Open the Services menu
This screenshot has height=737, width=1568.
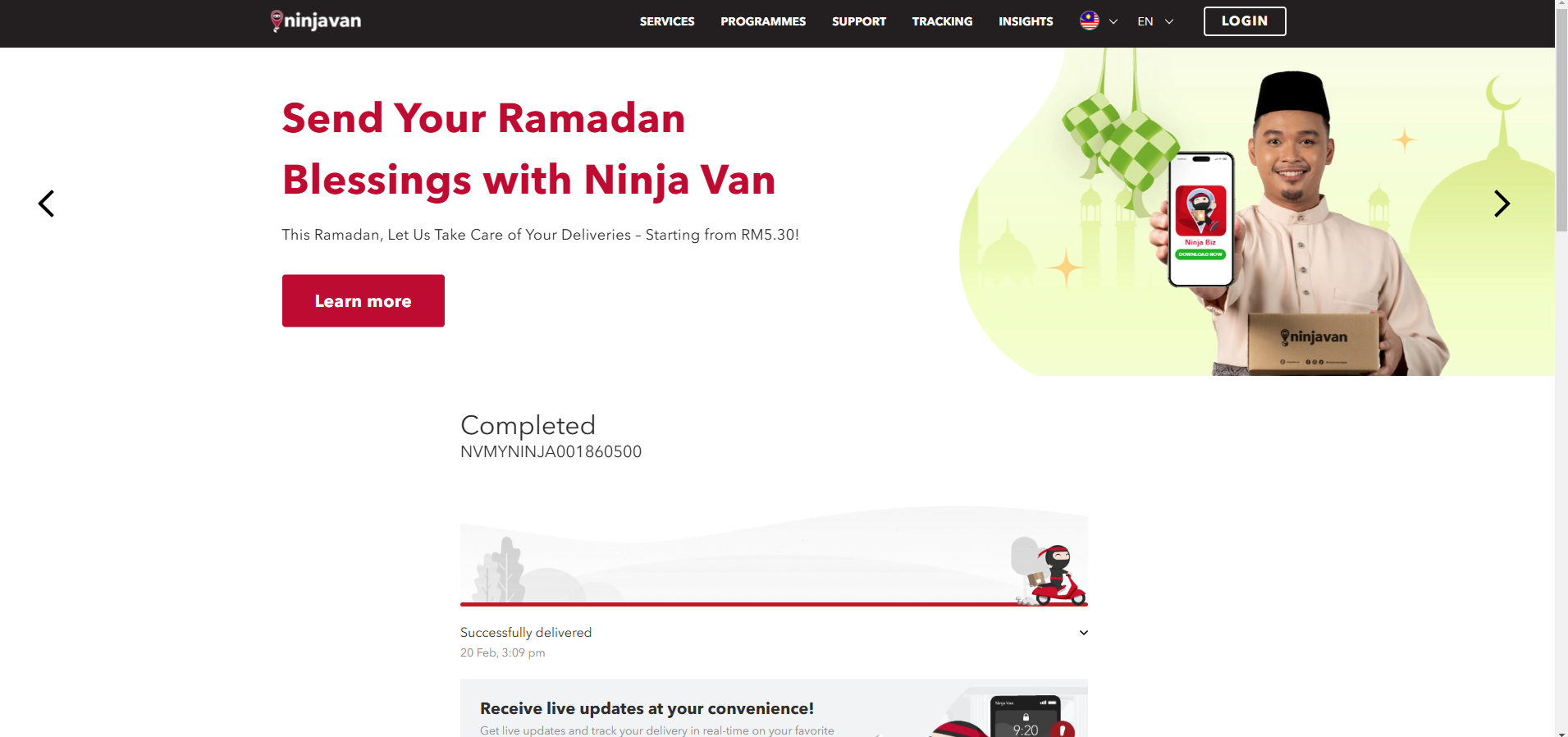point(667,21)
